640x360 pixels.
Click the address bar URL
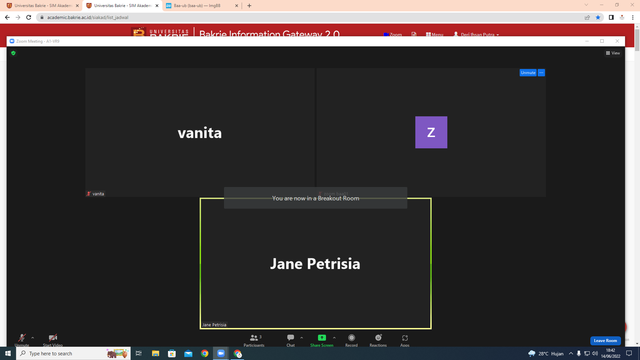click(x=88, y=18)
